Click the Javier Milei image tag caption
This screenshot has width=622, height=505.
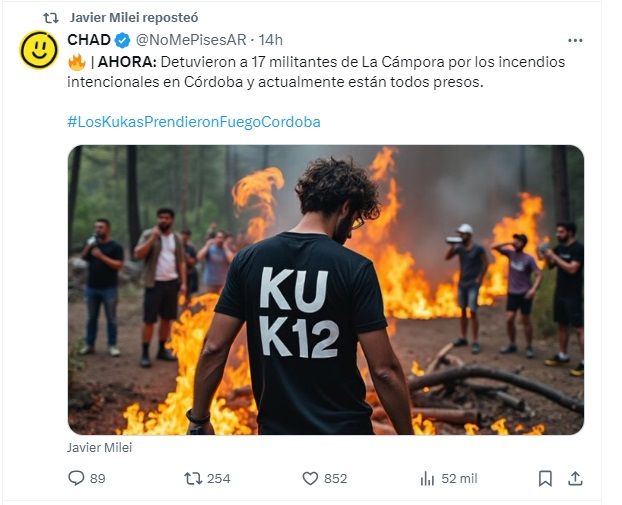tap(100, 447)
